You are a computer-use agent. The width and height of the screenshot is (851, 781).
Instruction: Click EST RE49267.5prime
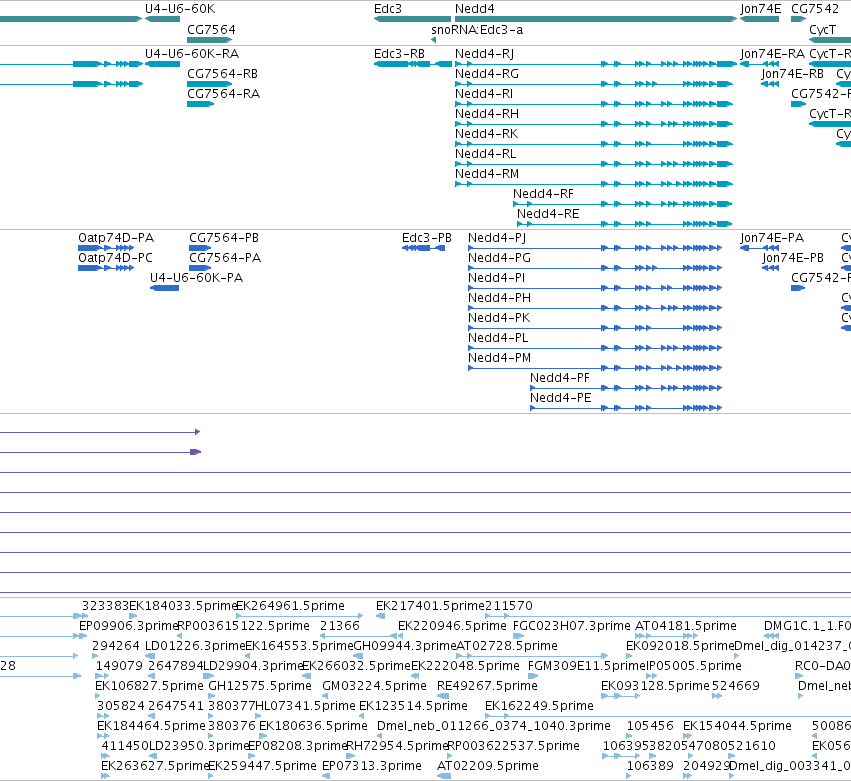click(443, 696)
